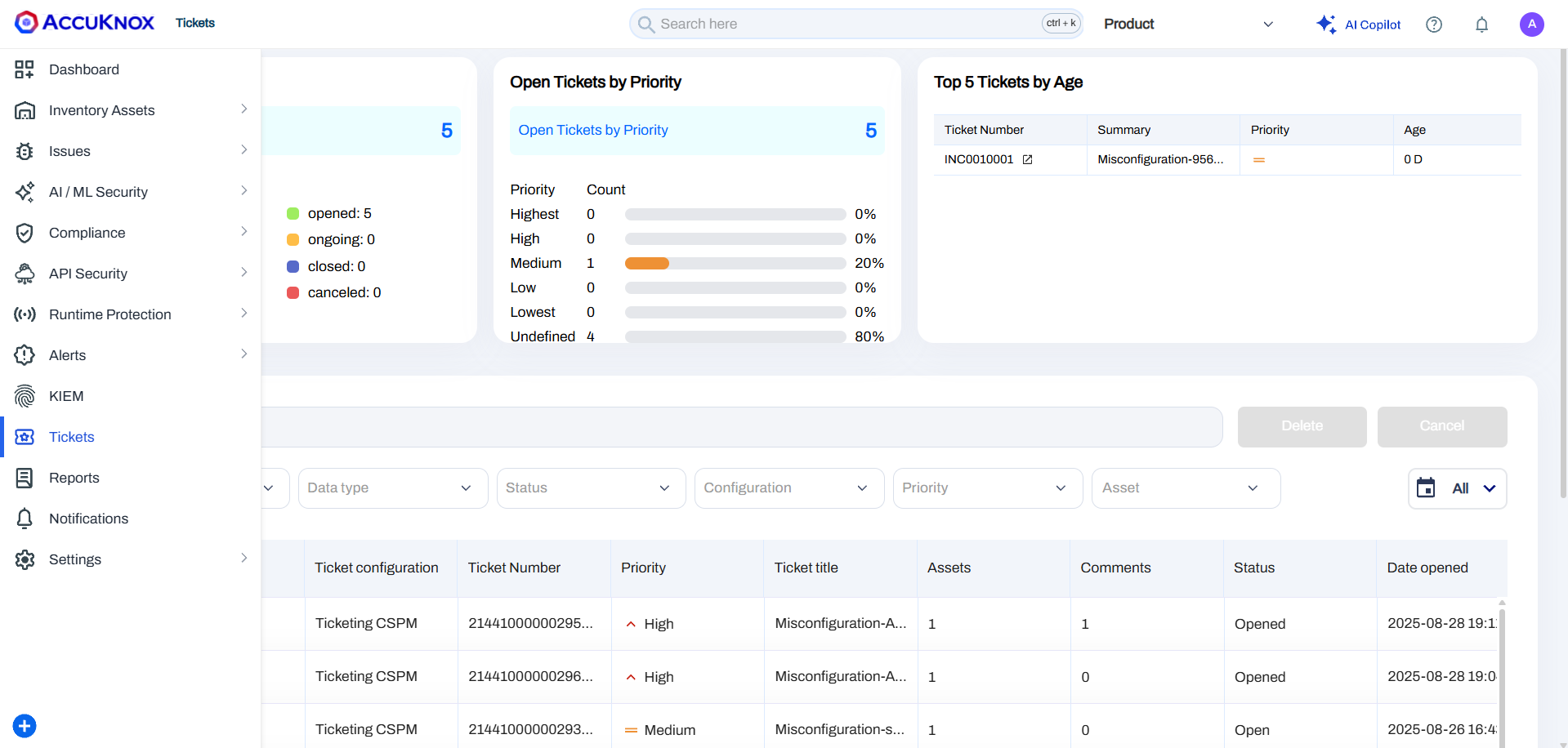
Task: Click the AccuKnox logo icon
Action: click(x=26, y=23)
